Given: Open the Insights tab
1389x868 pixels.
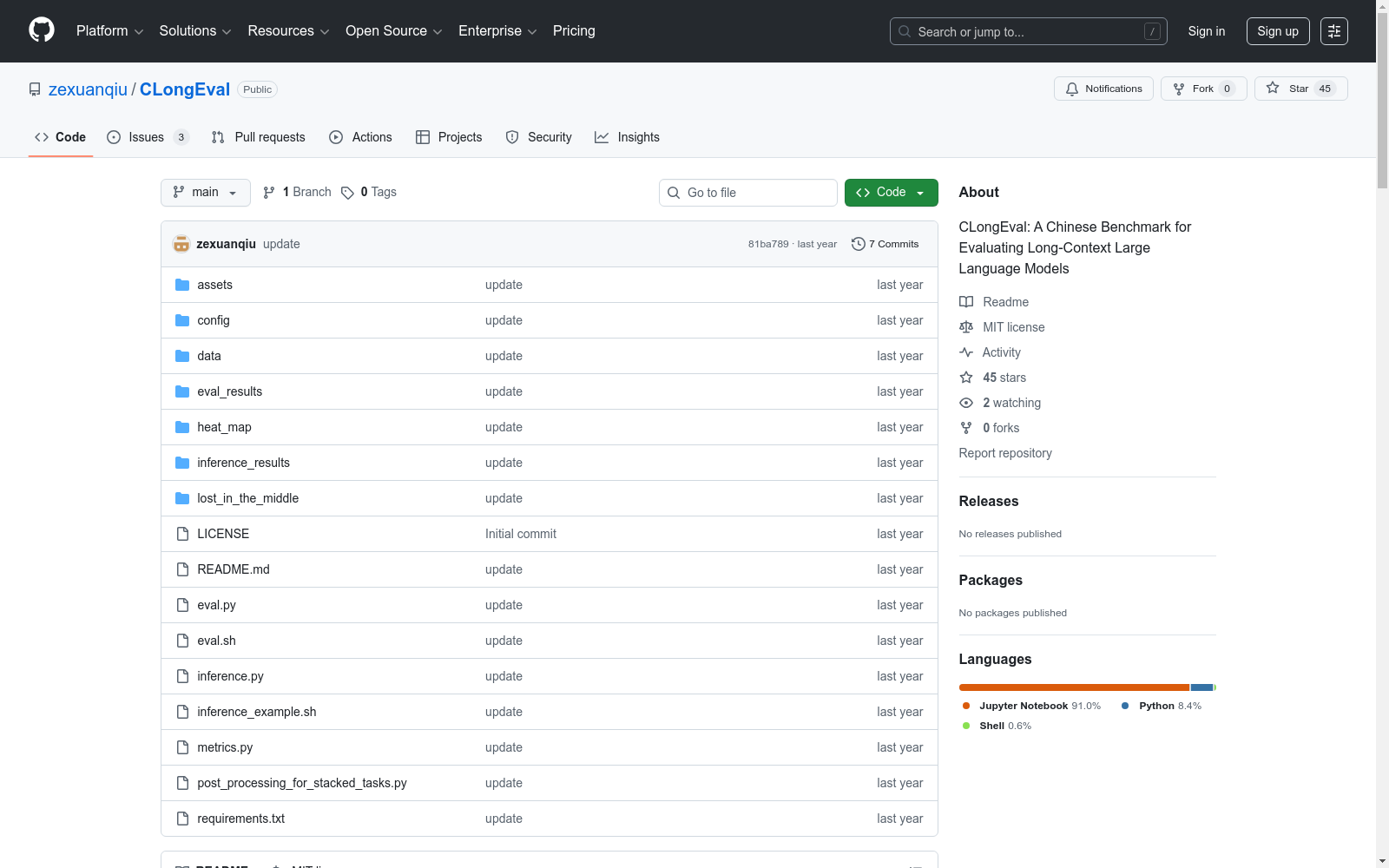Looking at the screenshot, I should 627,137.
